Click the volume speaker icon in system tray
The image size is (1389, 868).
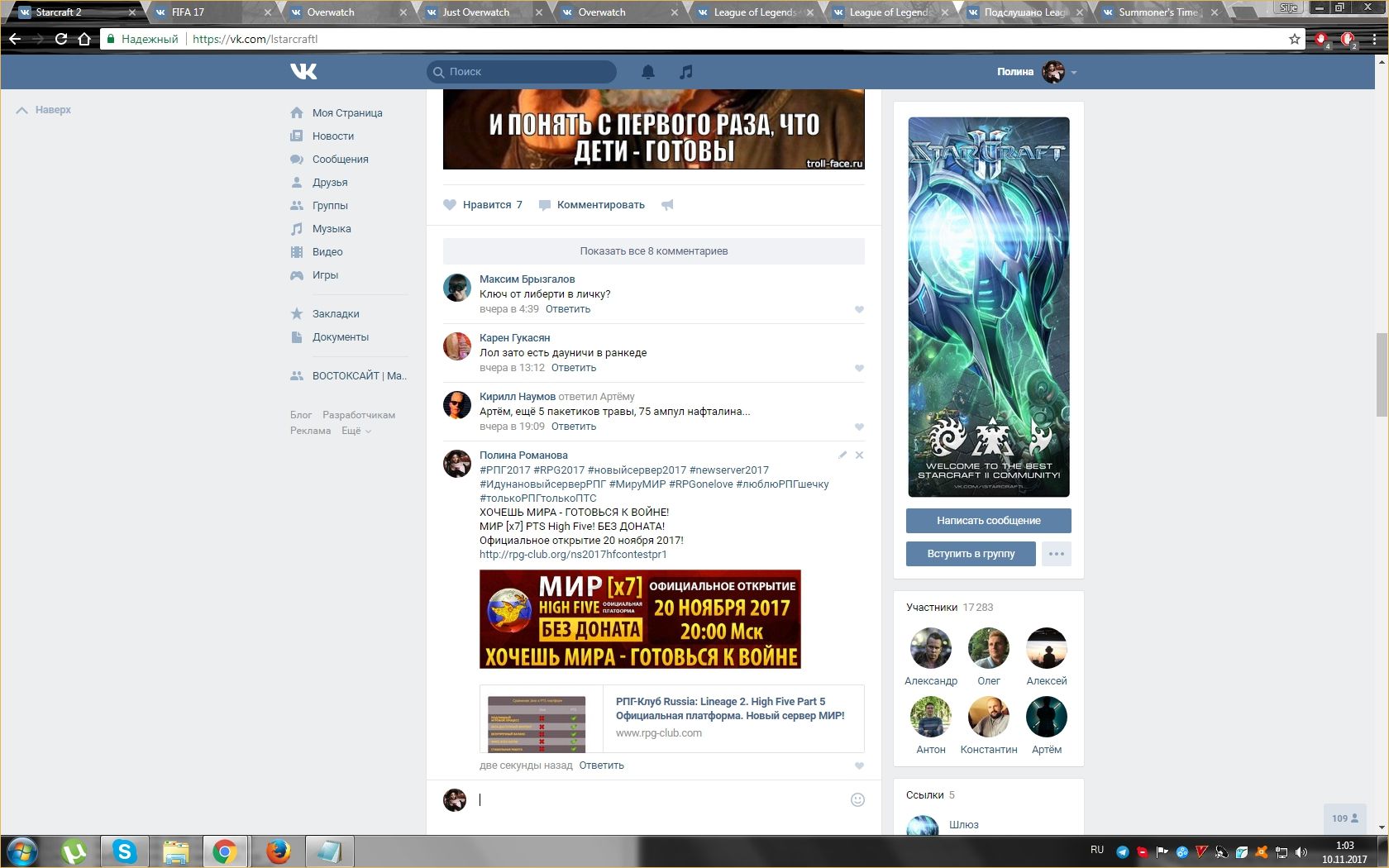pyautogui.click(x=1301, y=852)
